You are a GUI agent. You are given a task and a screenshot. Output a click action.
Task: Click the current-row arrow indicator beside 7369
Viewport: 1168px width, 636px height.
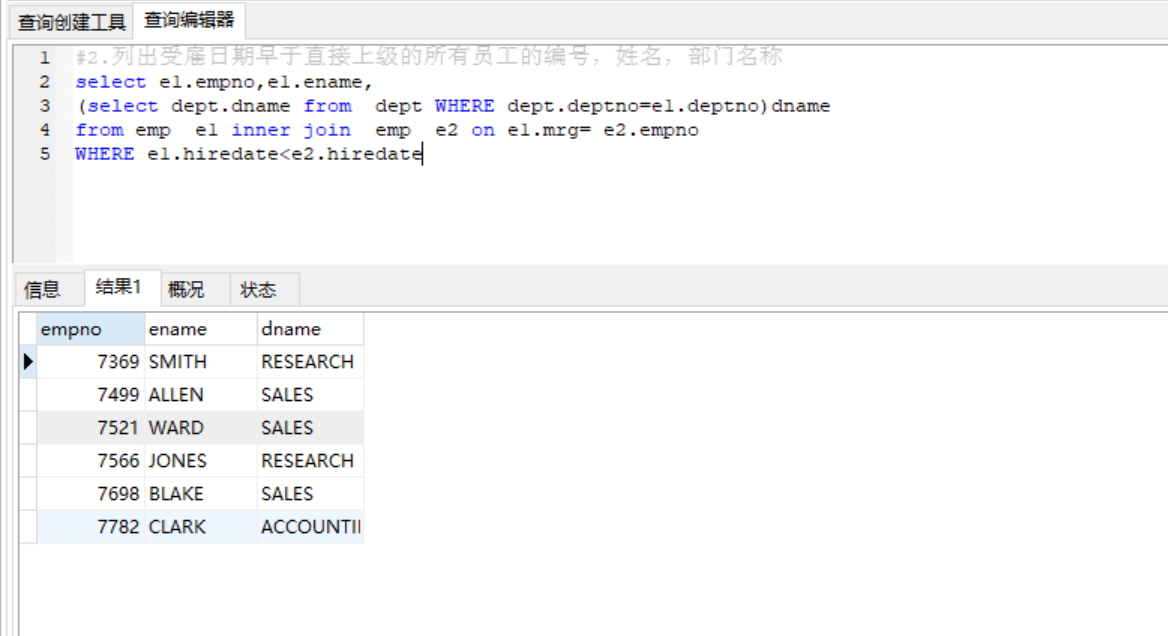(28, 362)
